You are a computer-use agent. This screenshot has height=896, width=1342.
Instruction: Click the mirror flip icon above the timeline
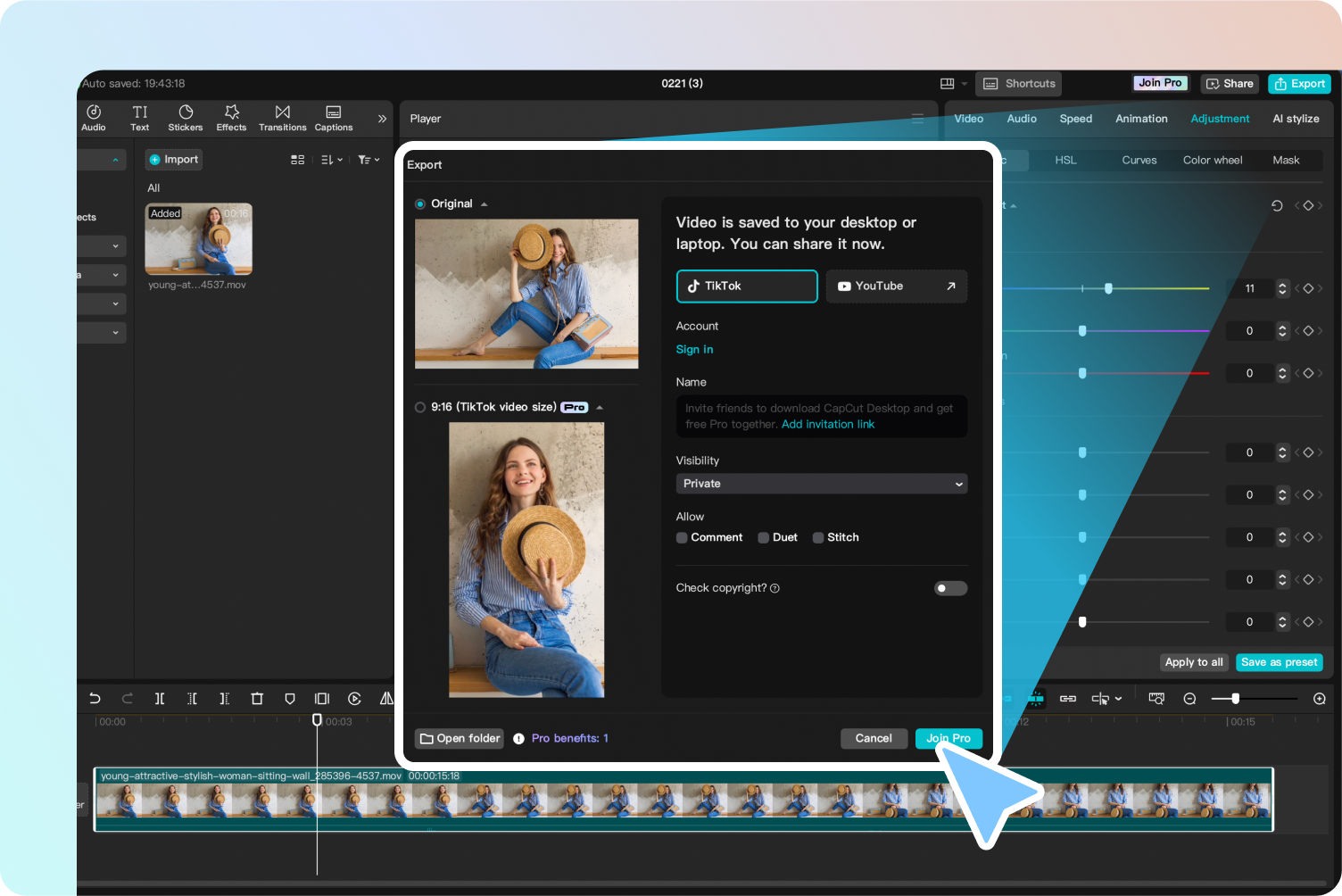pos(386,699)
